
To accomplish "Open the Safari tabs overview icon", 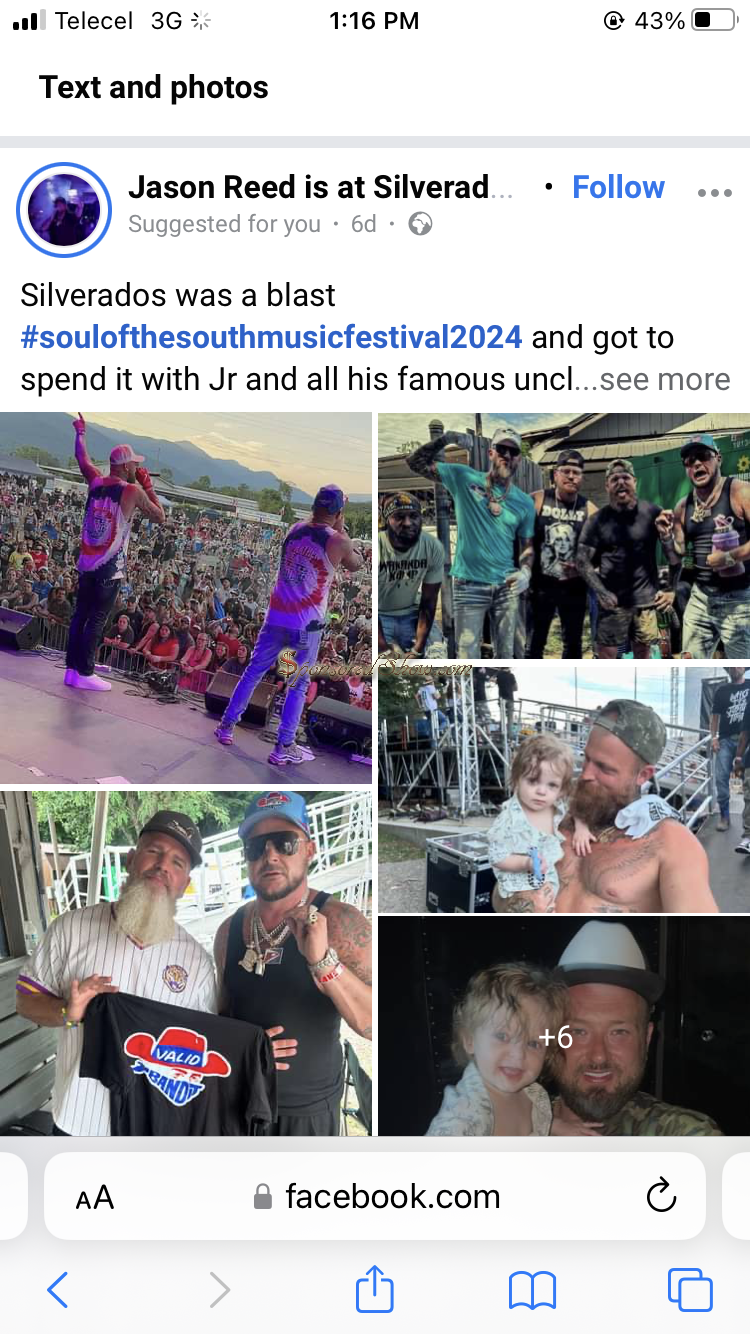I will [x=690, y=1289].
